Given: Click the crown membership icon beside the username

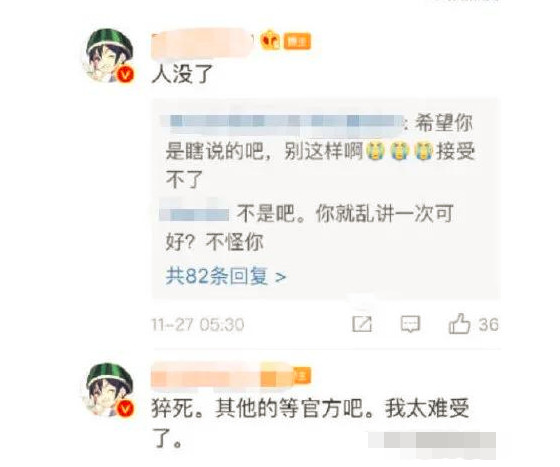Looking at the screenshot, I should pos(270,41).
